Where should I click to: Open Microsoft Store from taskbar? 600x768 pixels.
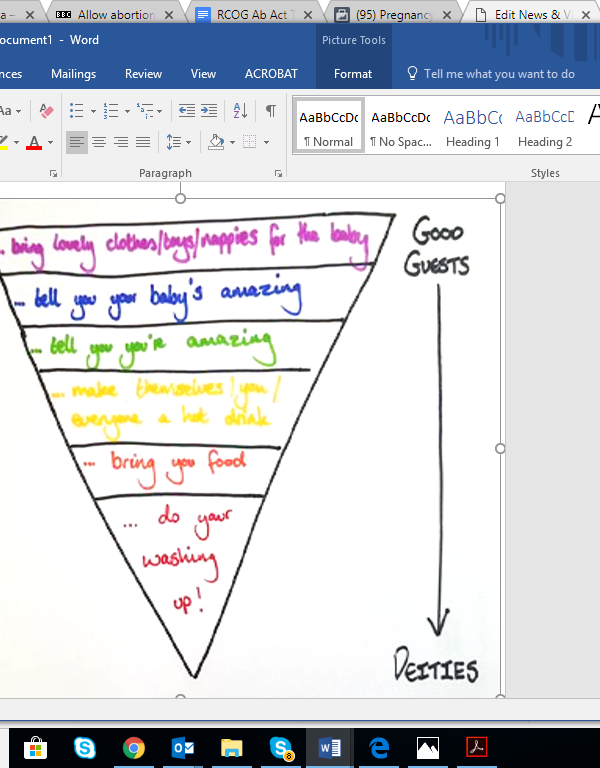click(35, 748)
